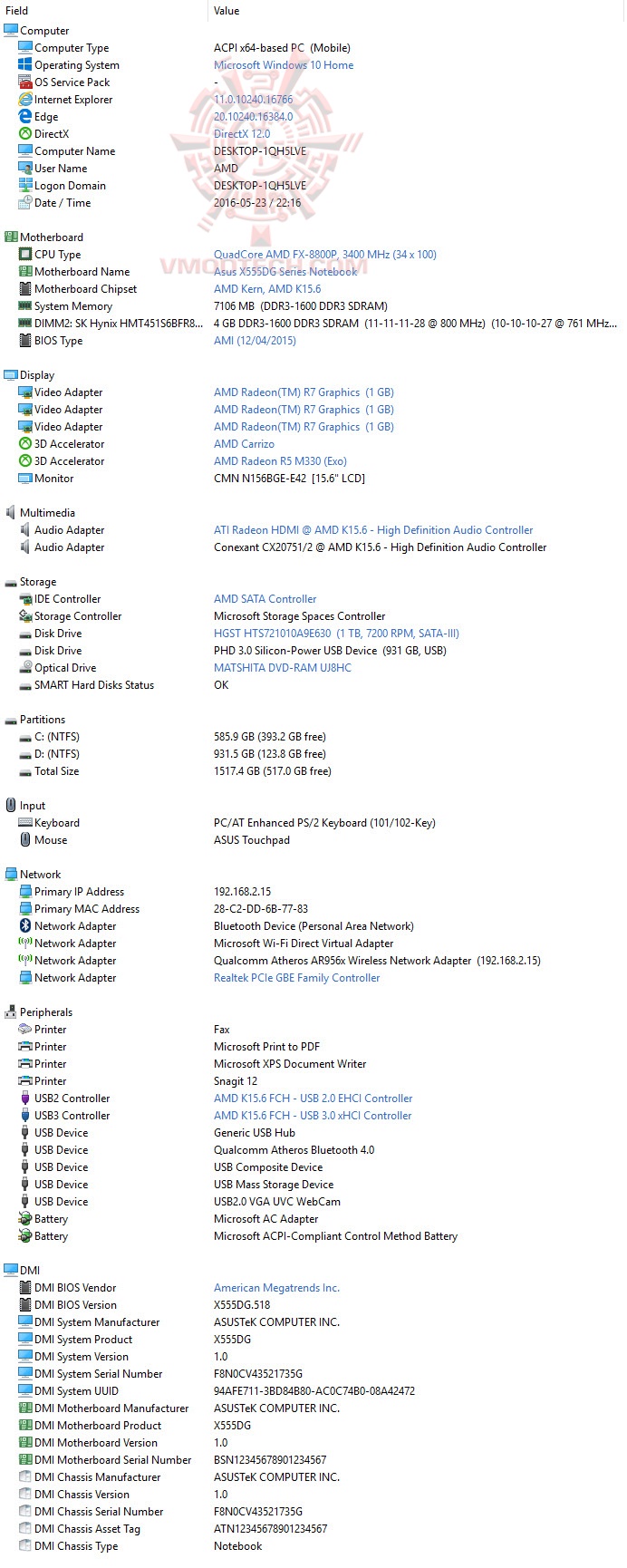This screenshot has width=627, height=1568.
Task: Select the Conexant CX20751/2 audio value
Action: [380, 547]
